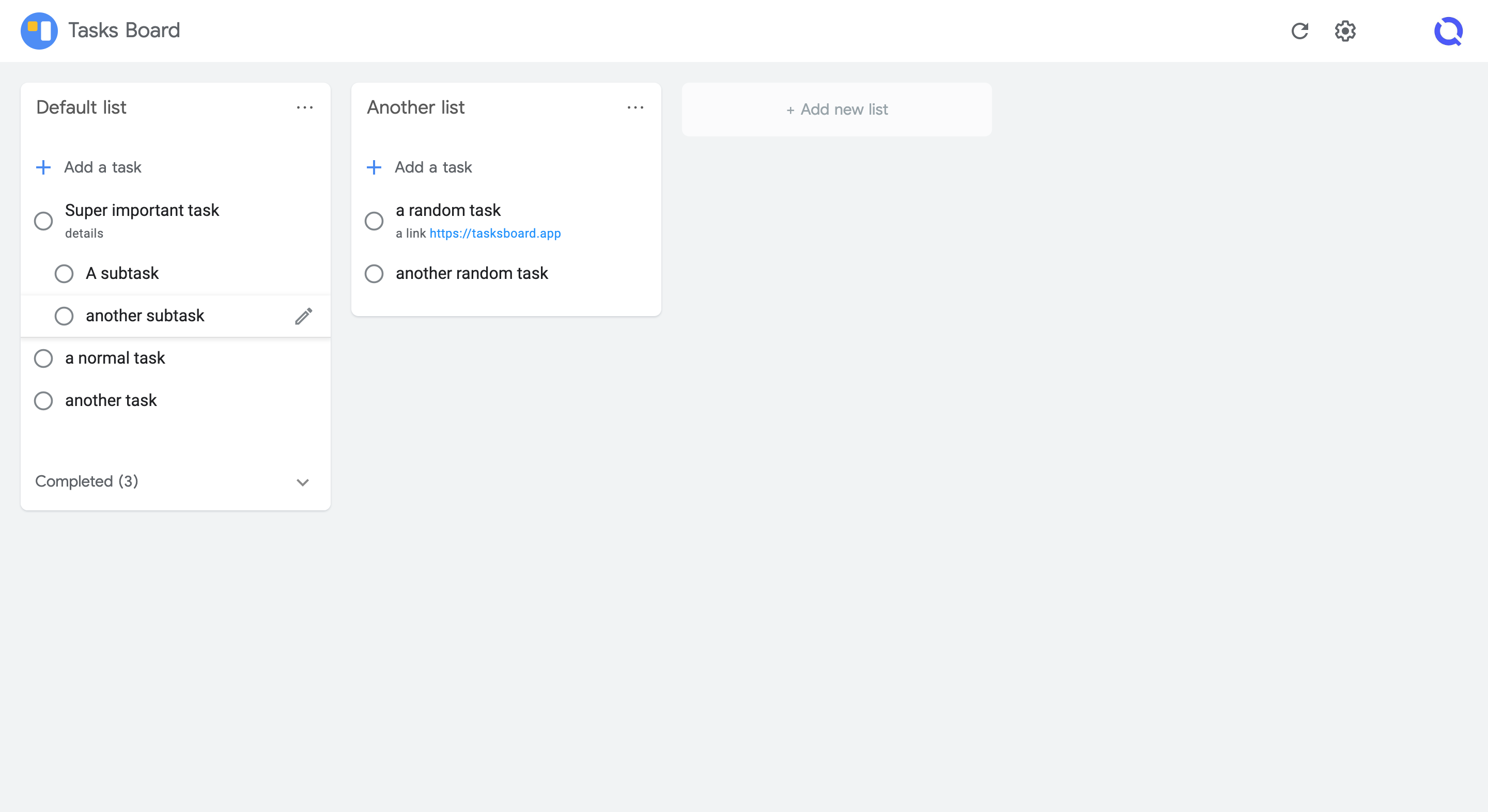This screenshot has height=812, width=1488.
Task: Toggle completion circle for a normal task
Action: 43,358
